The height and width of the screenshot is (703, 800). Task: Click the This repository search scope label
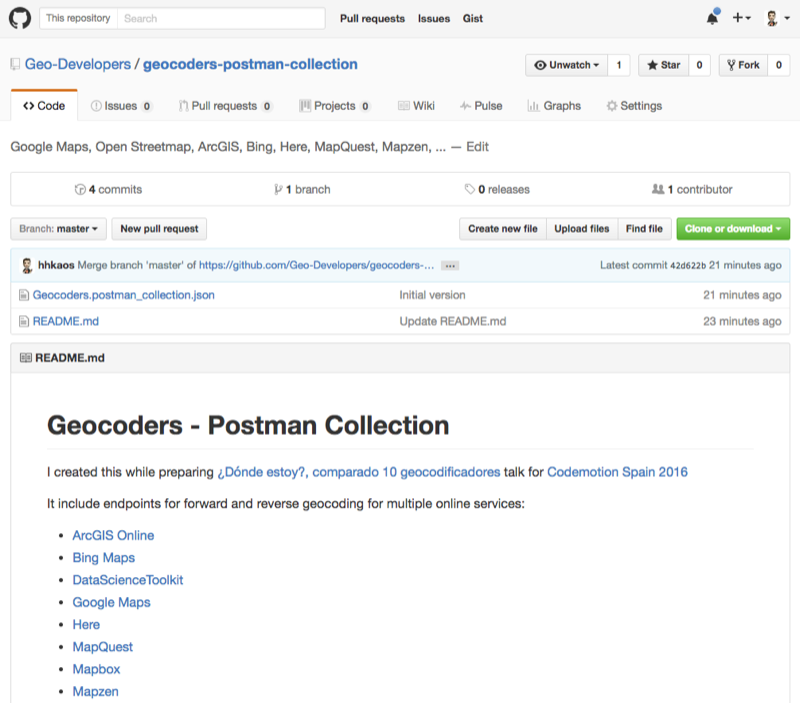point(78,18)
